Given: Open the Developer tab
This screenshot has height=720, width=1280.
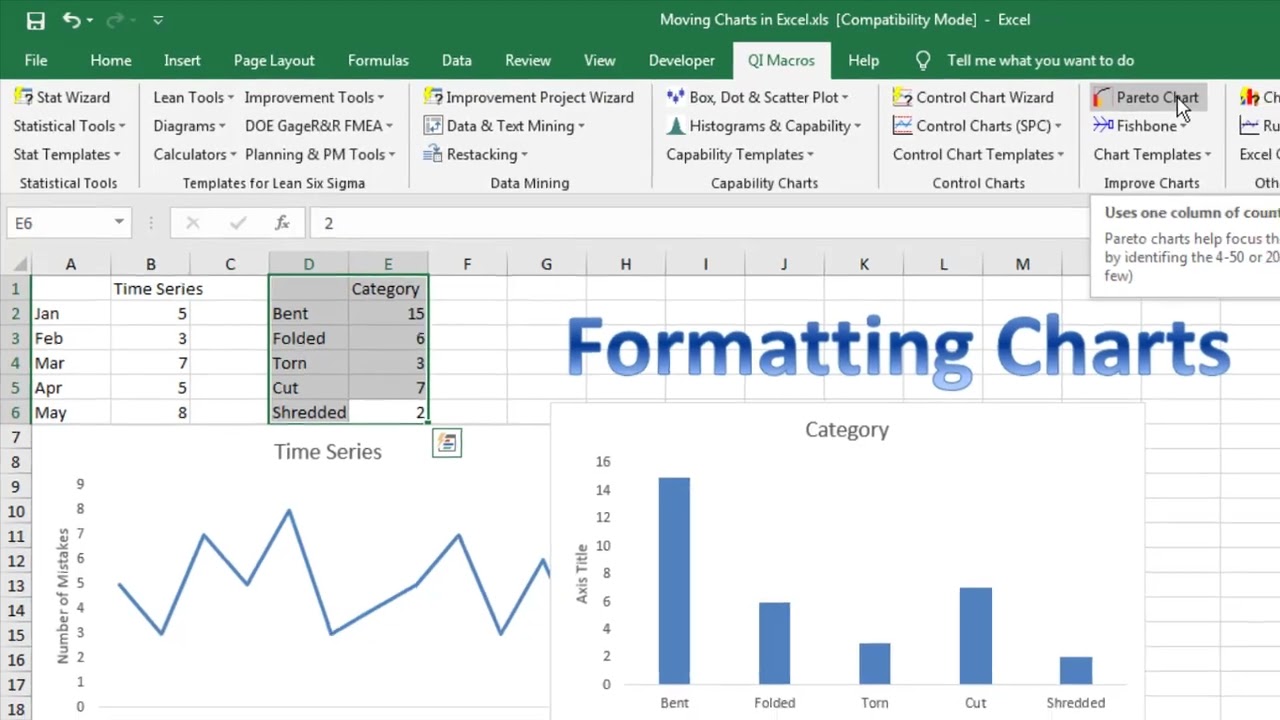Looking at the screenshot, I should pos(682,60).
